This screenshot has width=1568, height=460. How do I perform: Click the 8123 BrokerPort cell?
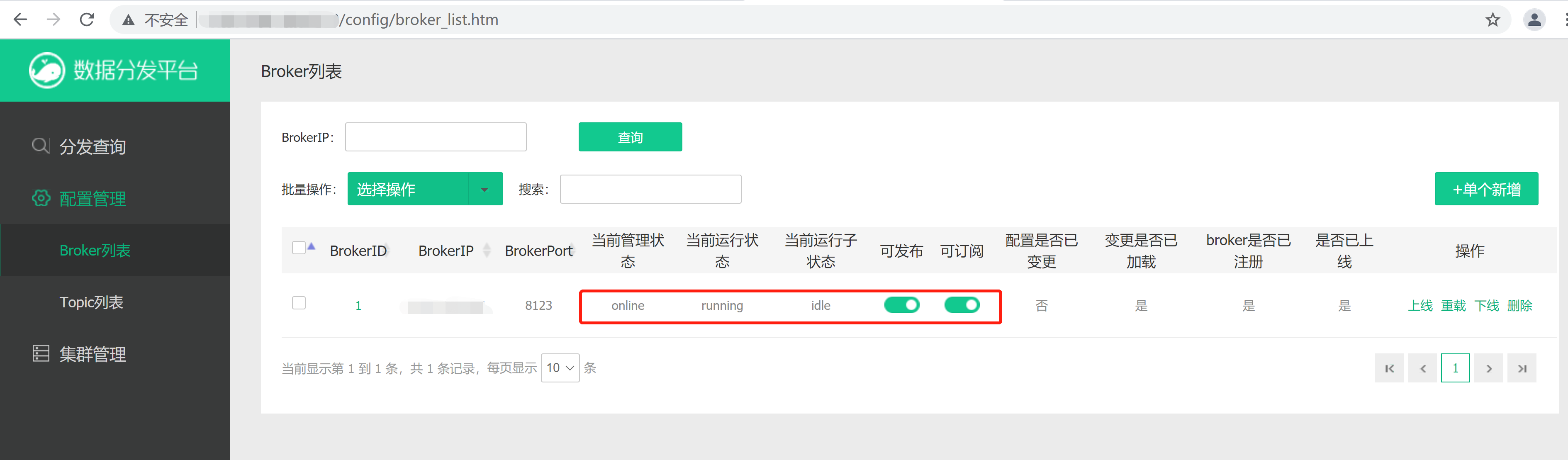pyautogui.click(x=539, y=305)
